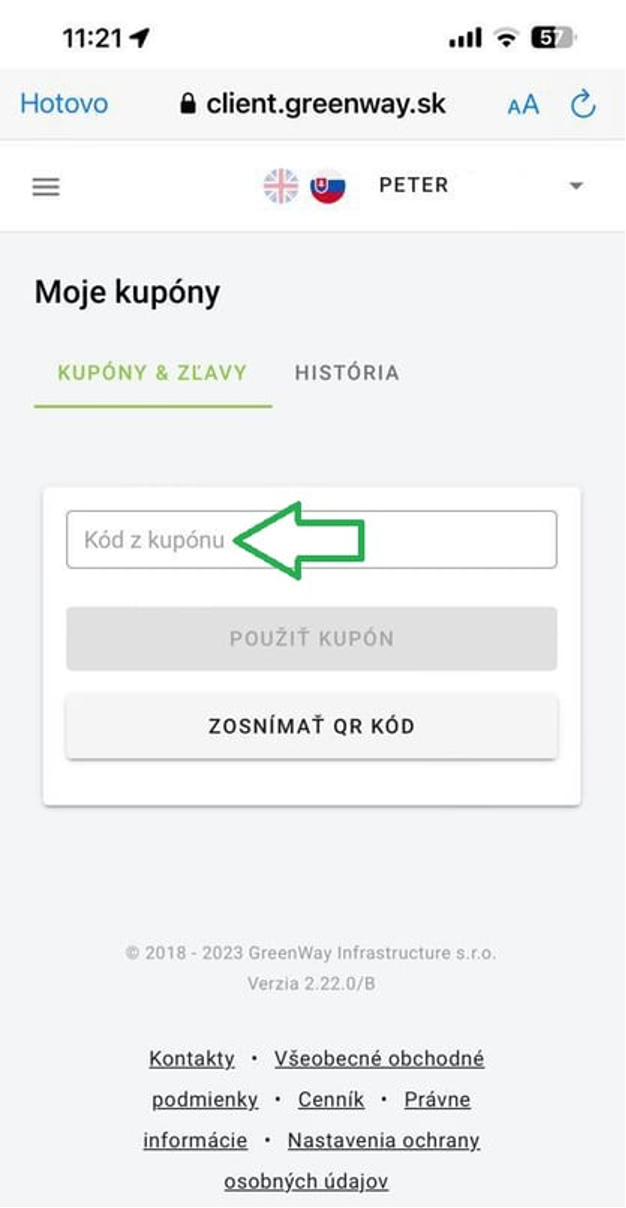Open the Právne informácie link

click(437, 1099)
